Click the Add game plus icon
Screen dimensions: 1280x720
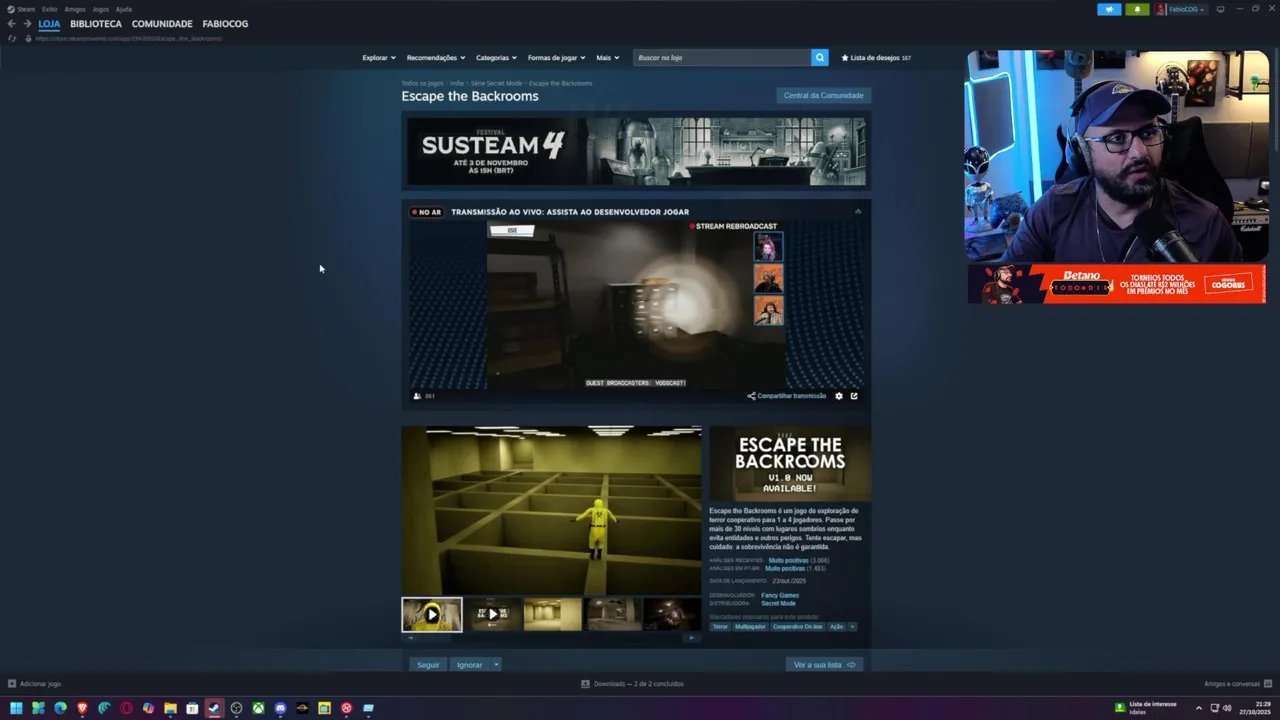coord(12,684)
